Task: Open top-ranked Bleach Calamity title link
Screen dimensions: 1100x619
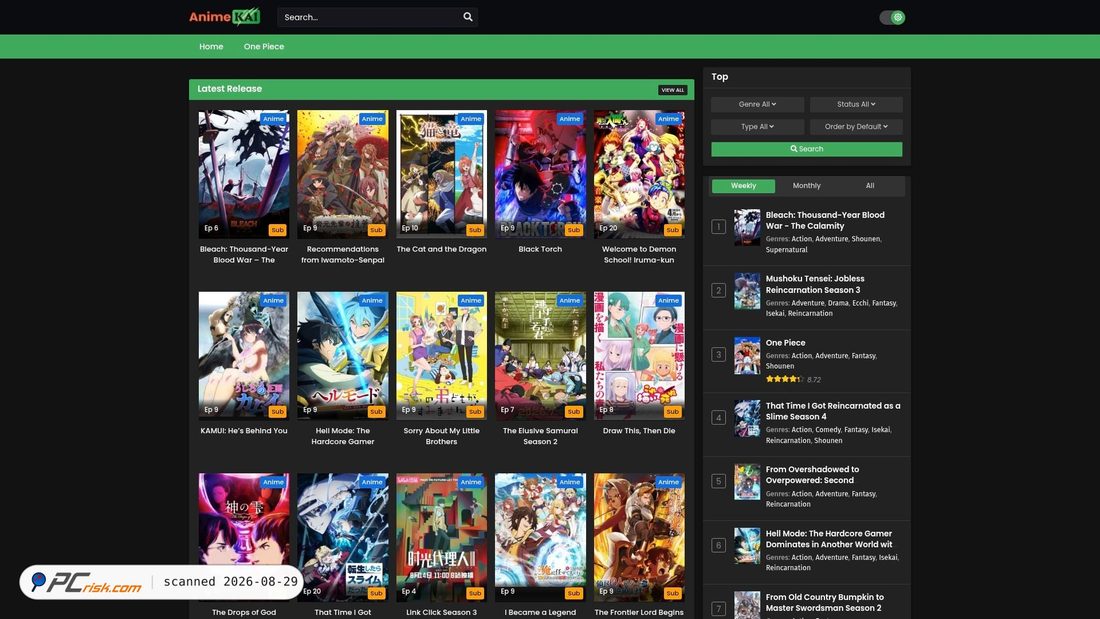Action: pyautogui.click(x=825, y=220)
